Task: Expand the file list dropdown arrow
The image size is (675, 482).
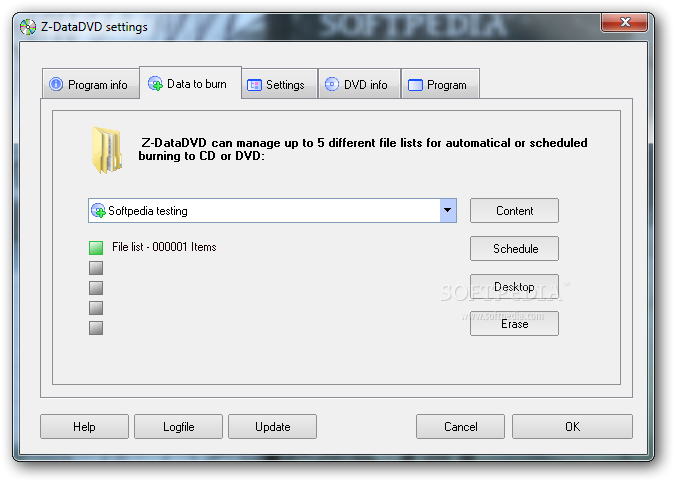Action: pos(448,210)
